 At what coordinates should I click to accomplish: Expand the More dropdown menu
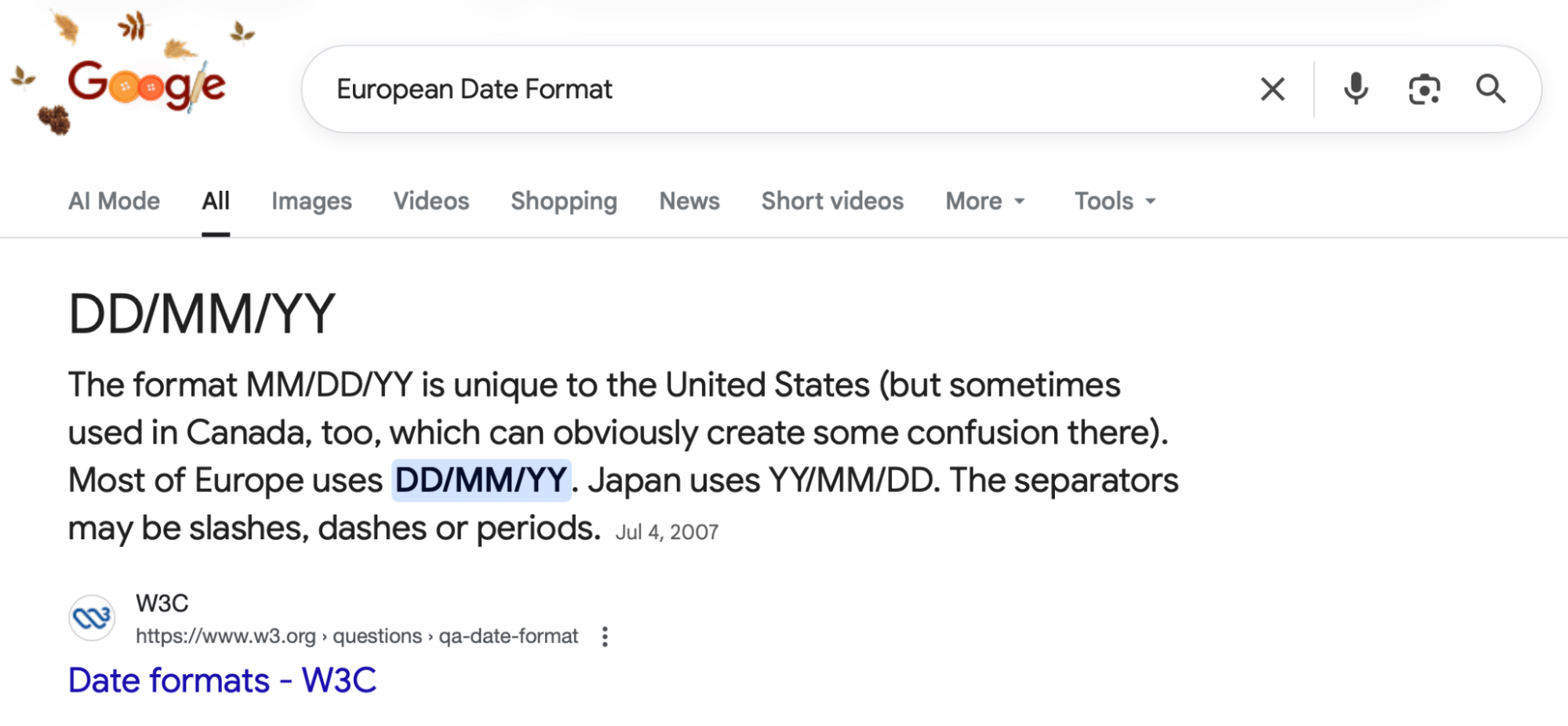point(985,202)
